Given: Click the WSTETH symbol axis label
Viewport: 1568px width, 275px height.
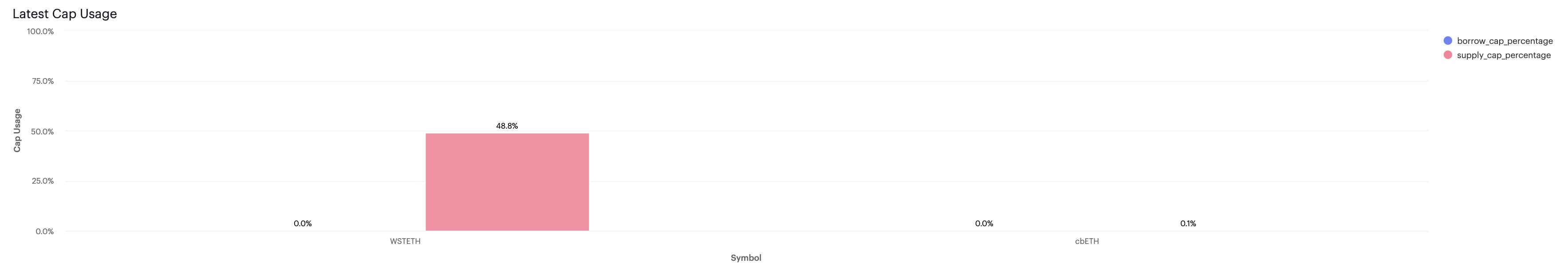Looking at the screenshot, I should (406, 241).
